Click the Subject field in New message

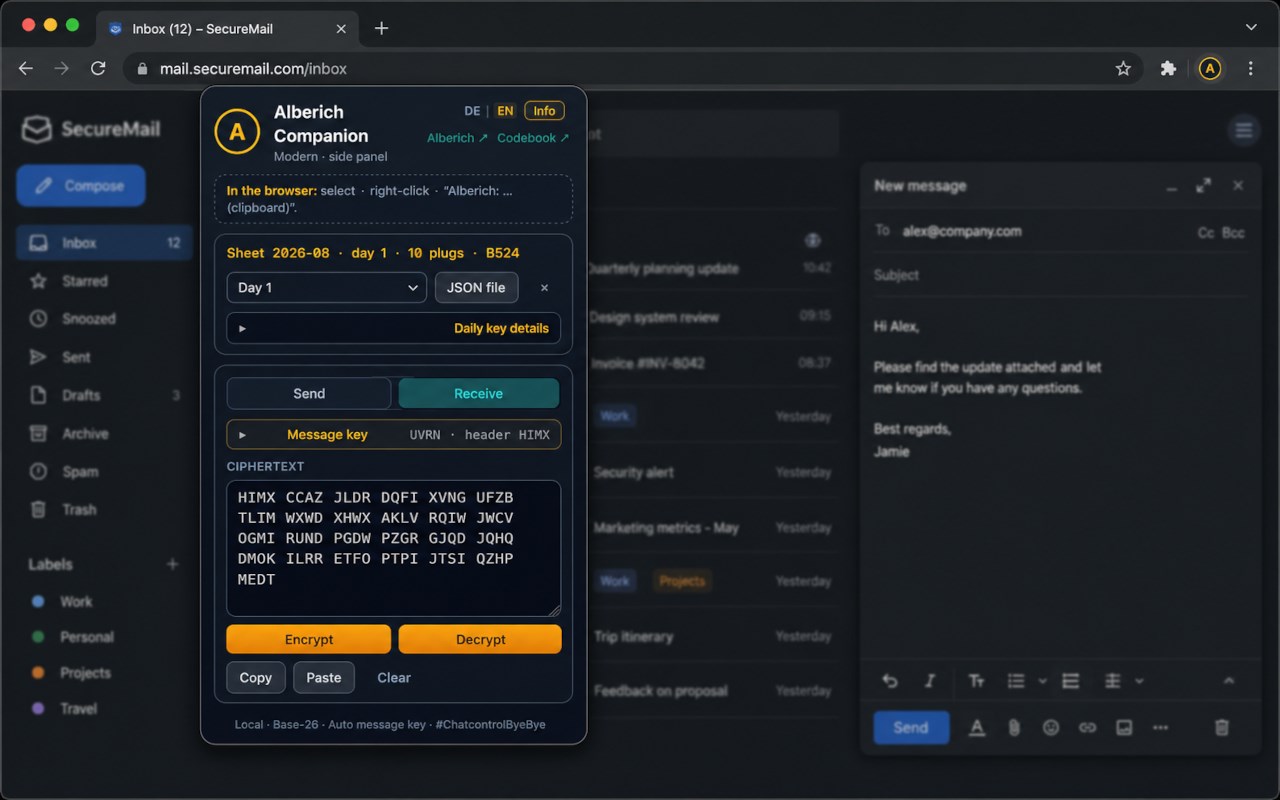pyautogui.click(x=1060, y=275)
